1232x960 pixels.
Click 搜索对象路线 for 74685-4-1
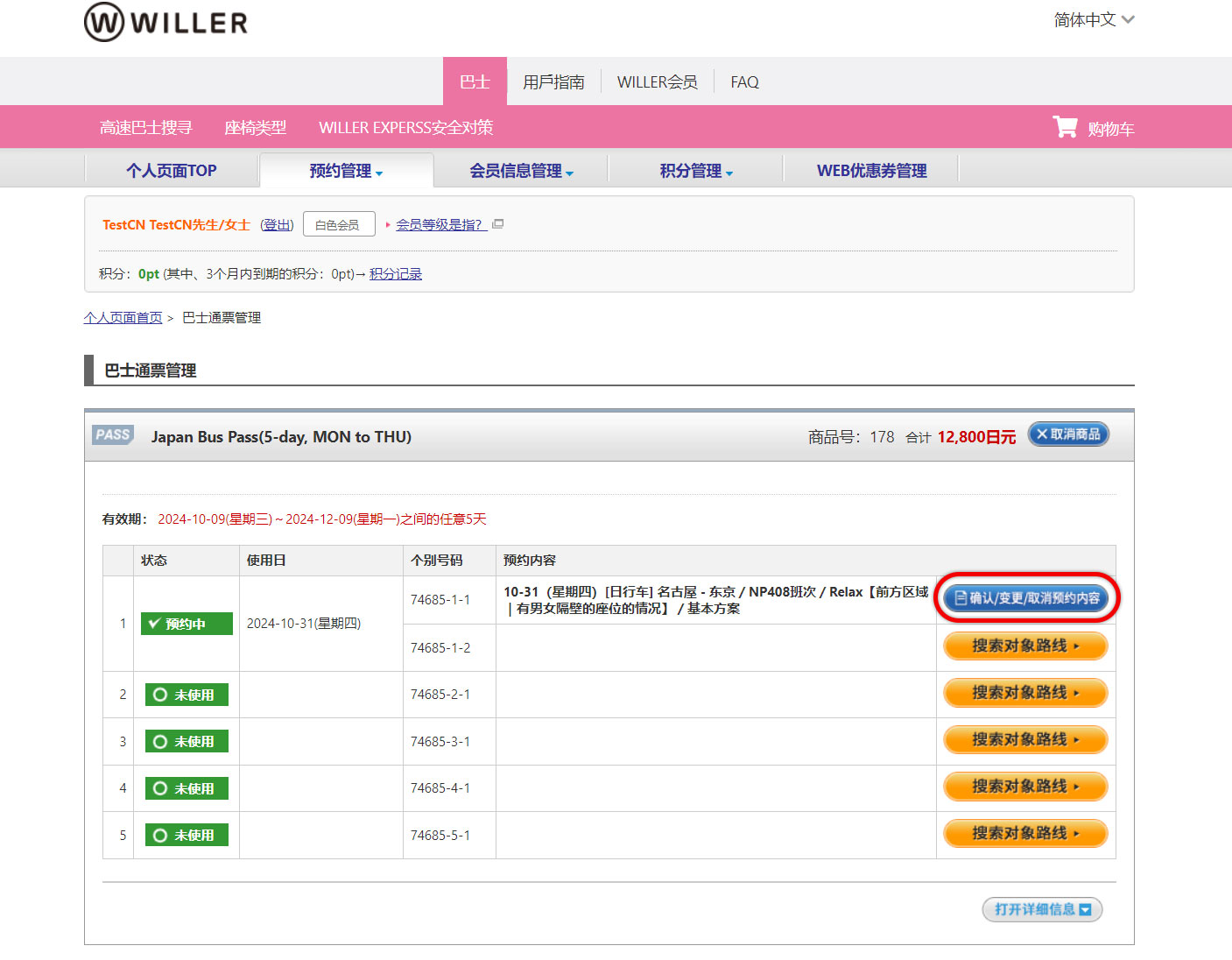point(1025,787)
